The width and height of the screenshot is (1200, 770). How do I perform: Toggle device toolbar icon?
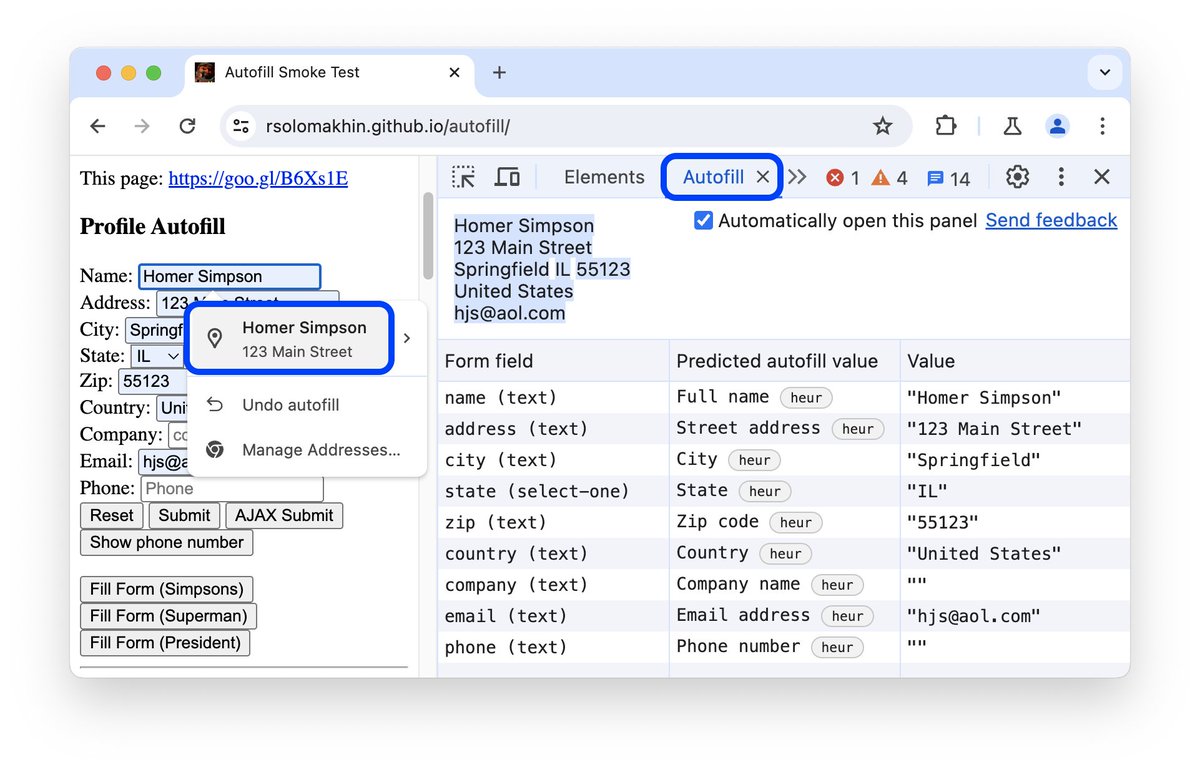(508, 177)
